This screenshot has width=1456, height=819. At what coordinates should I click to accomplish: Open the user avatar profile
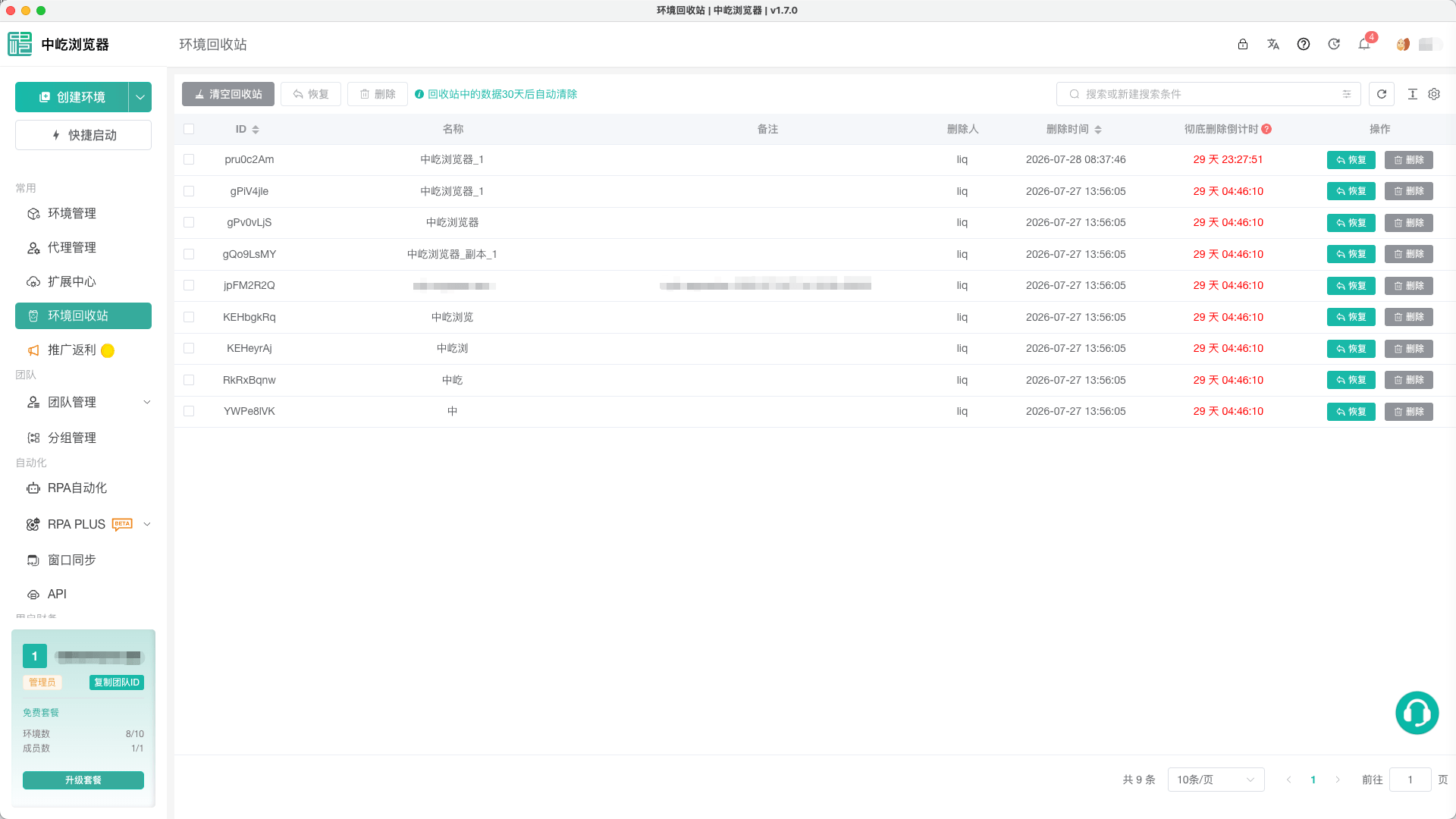coord(1403,45)
